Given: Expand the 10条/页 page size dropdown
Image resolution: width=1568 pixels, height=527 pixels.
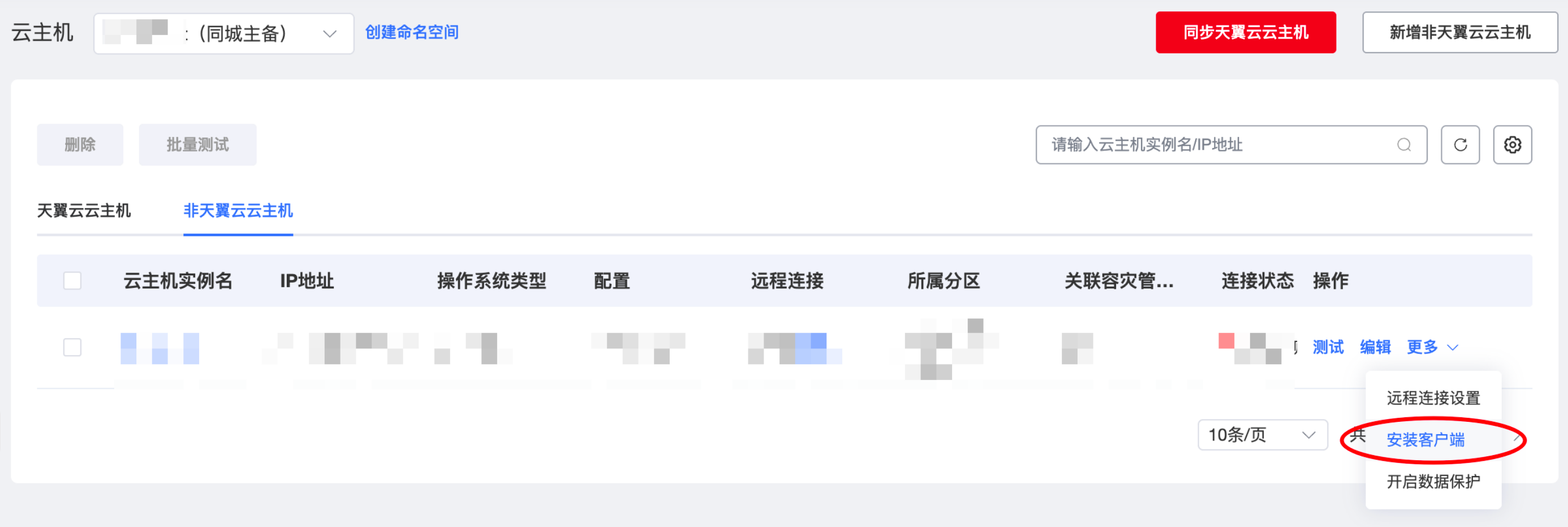Looking at the screenshot, I should [x=1262, y=434].
